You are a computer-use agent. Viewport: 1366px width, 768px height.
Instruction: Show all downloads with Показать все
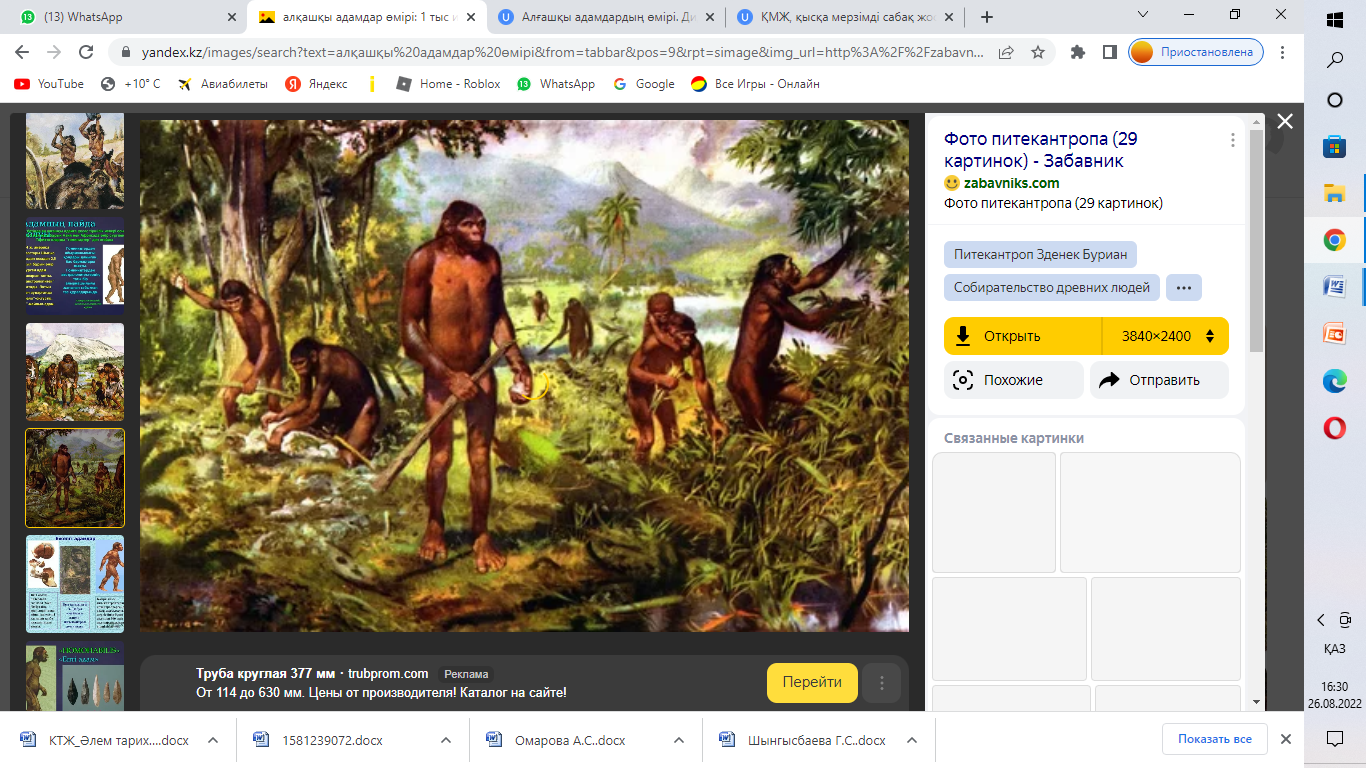(x=1214, y=739)
